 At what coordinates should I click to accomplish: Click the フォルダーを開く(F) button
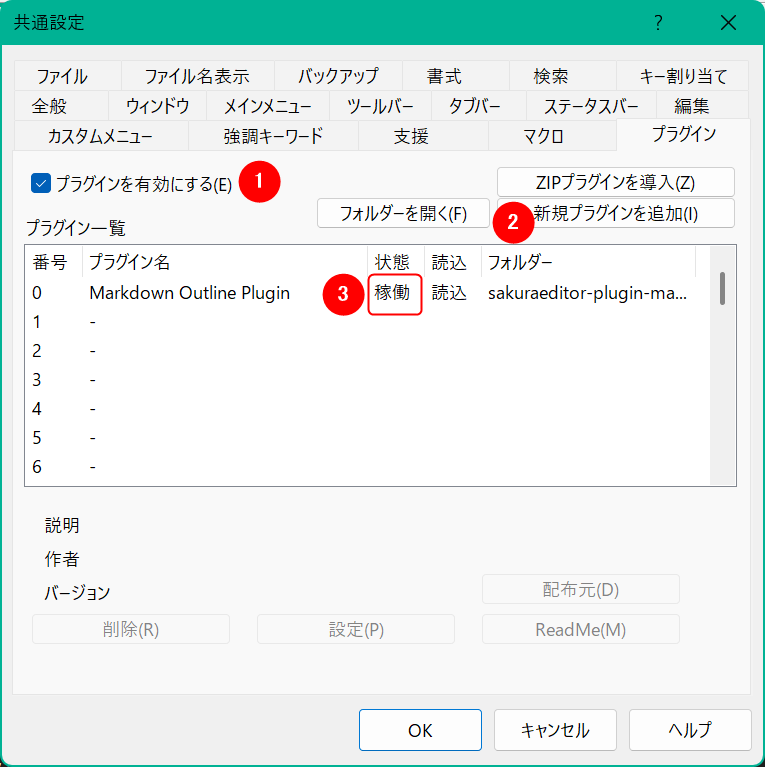pyautogui.click(x=403, y=213)
